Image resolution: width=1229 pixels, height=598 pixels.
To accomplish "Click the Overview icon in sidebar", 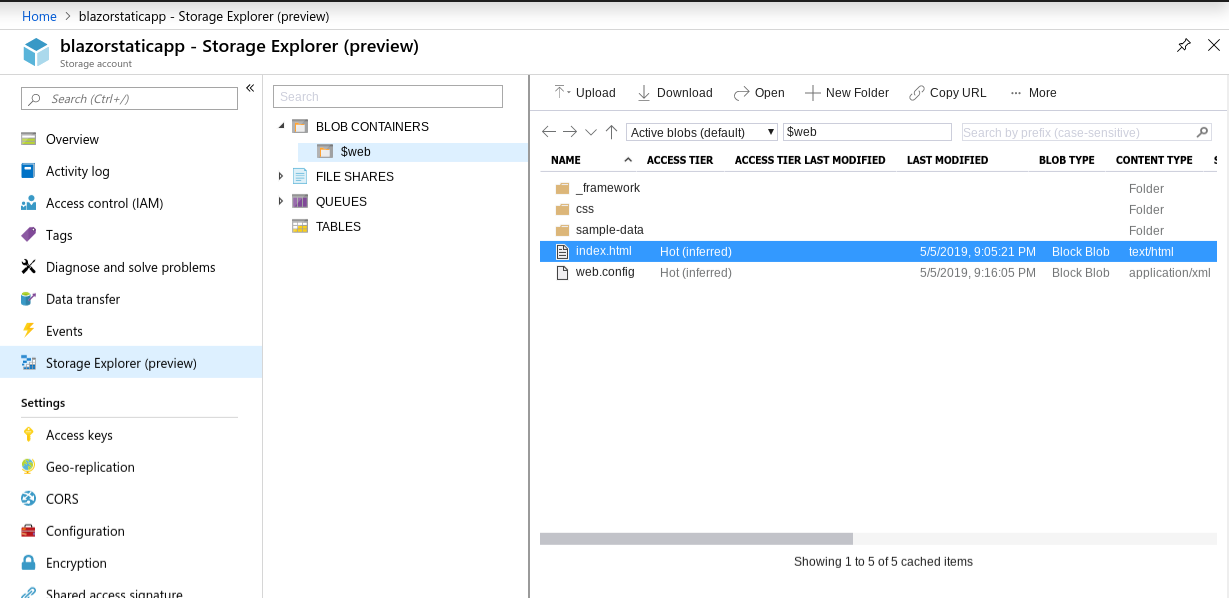I will pyautogui.click(x=29, y=139).
